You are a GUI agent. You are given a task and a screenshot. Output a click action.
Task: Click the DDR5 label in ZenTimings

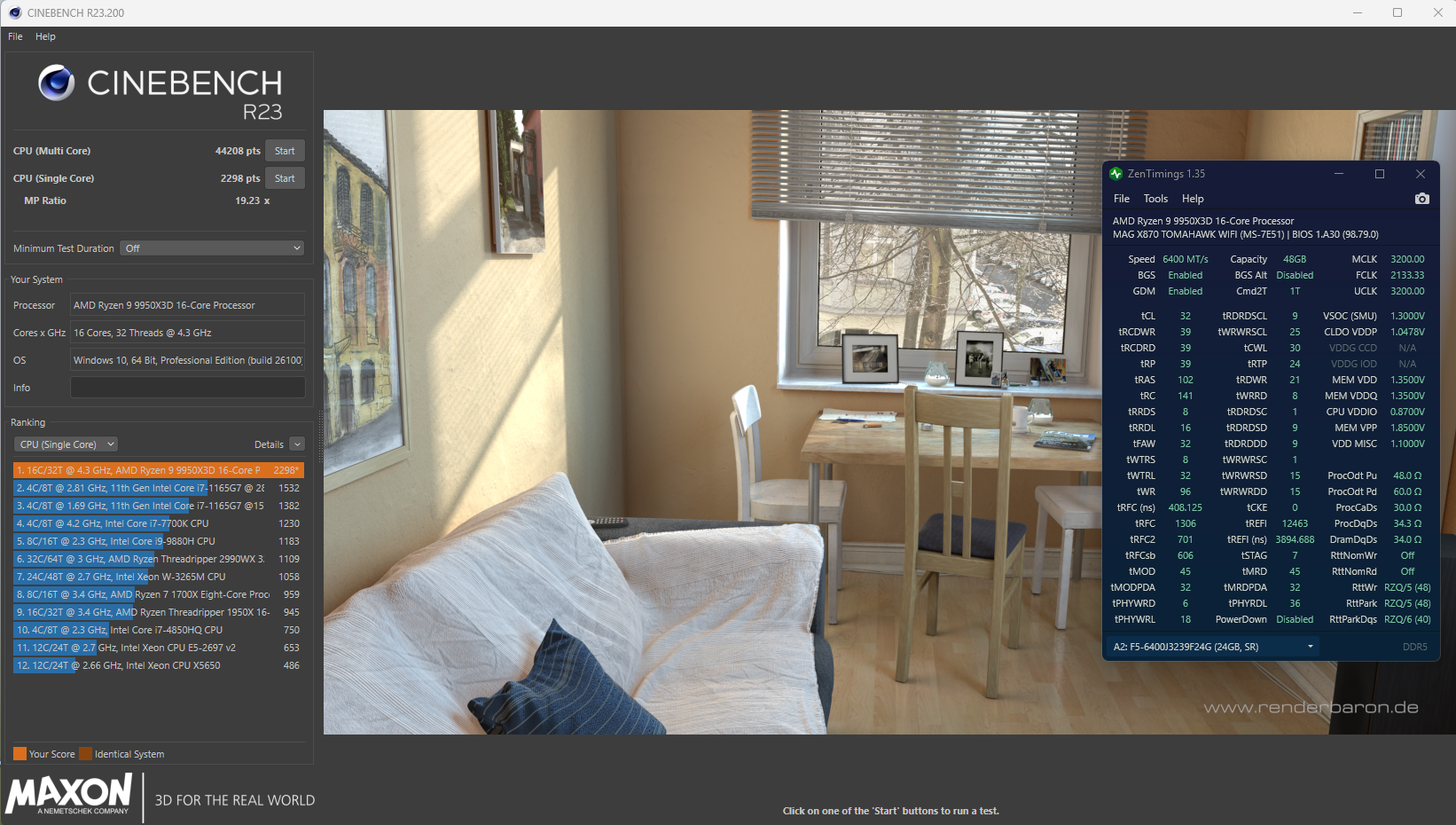point(1415,647)
